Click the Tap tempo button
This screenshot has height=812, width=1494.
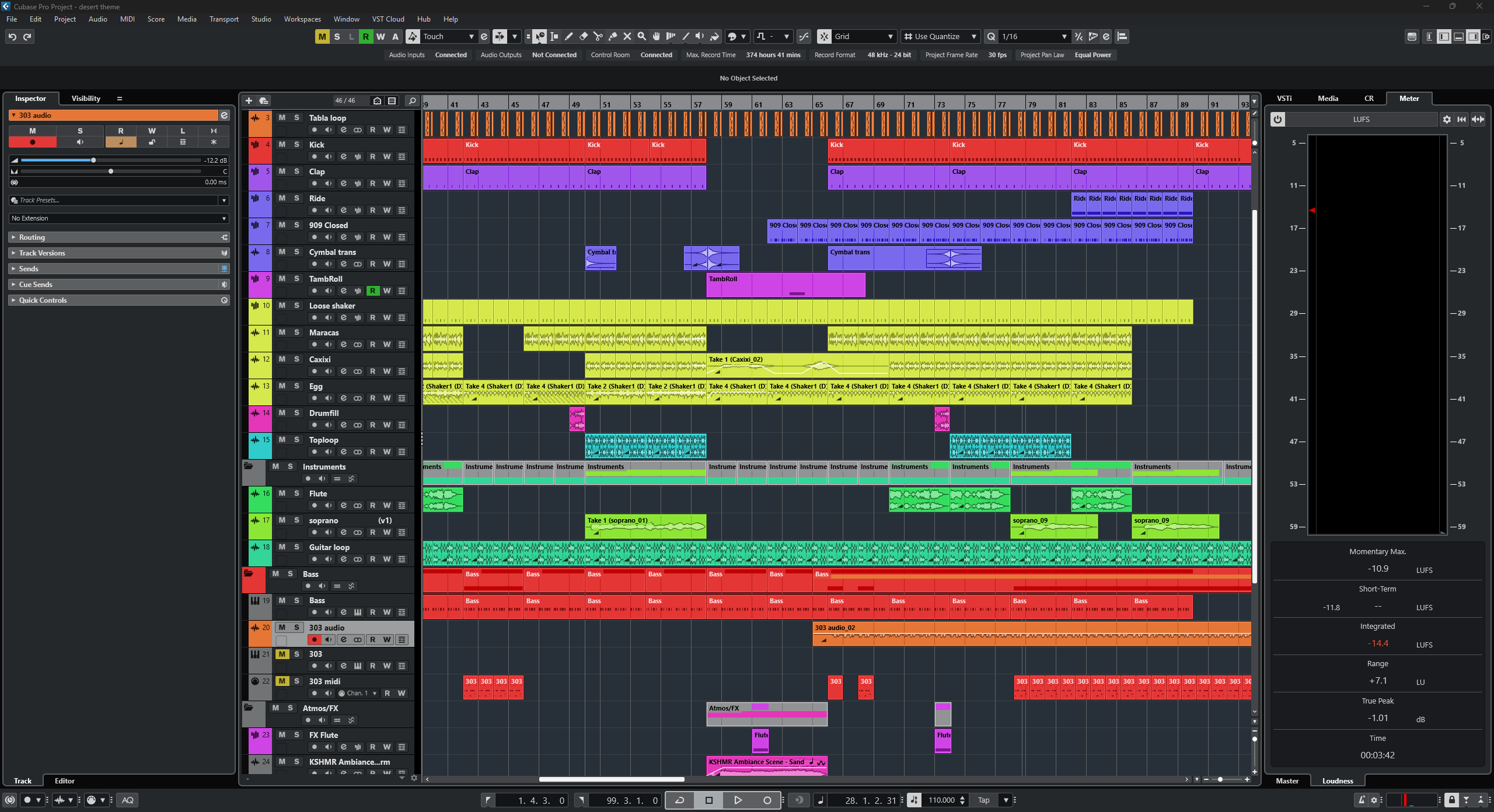click(x=983, y=800)
